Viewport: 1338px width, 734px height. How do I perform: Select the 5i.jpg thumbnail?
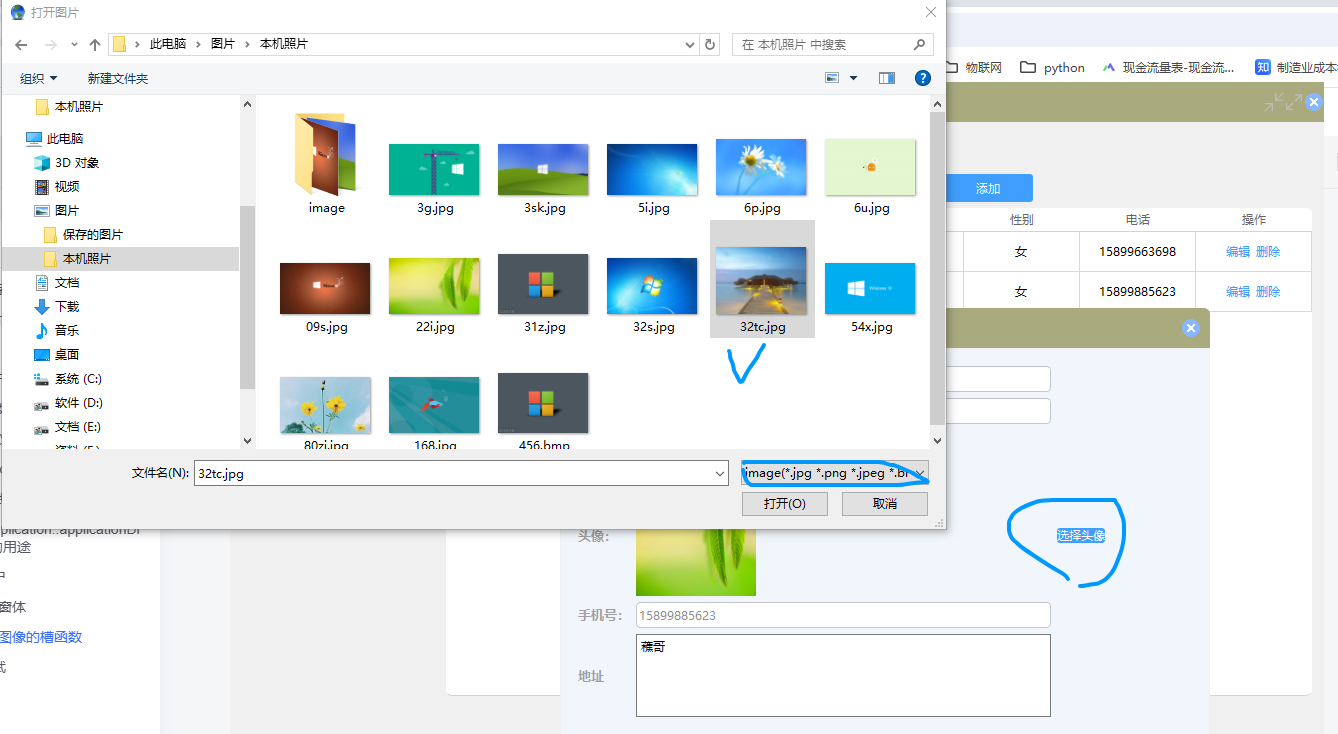pos(652,169)
